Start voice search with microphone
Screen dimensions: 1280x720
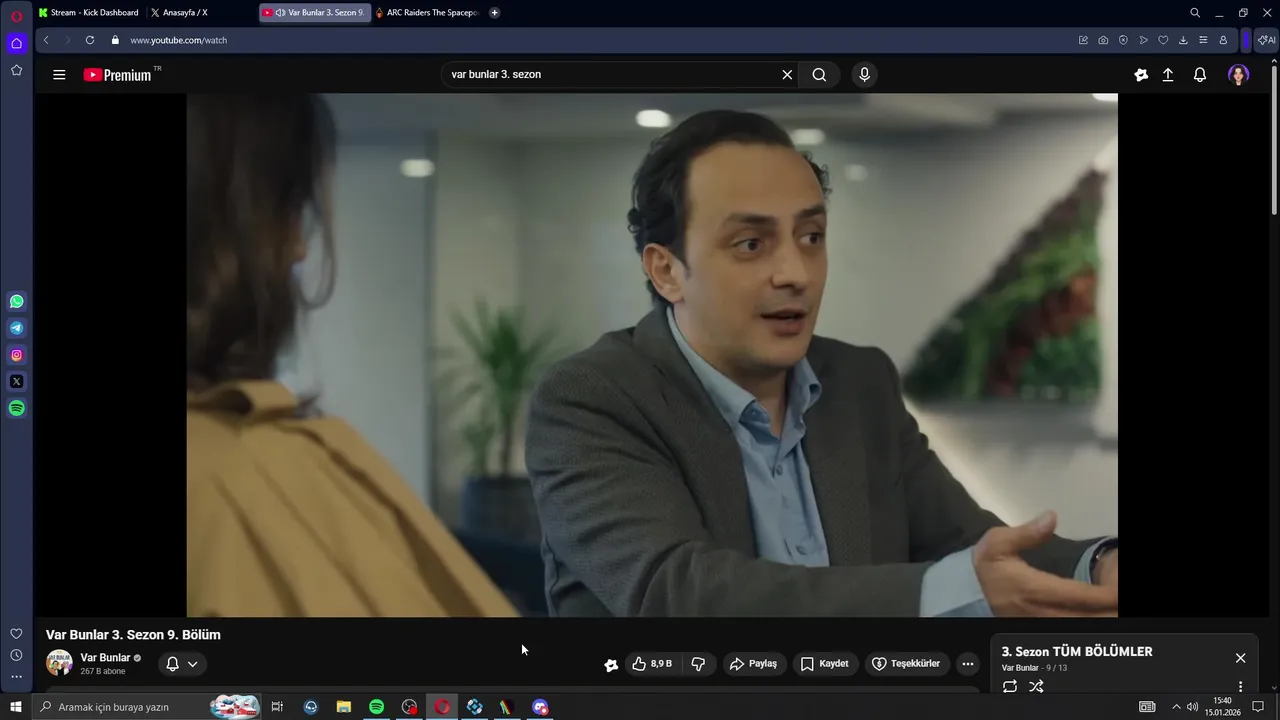[865, 75]
